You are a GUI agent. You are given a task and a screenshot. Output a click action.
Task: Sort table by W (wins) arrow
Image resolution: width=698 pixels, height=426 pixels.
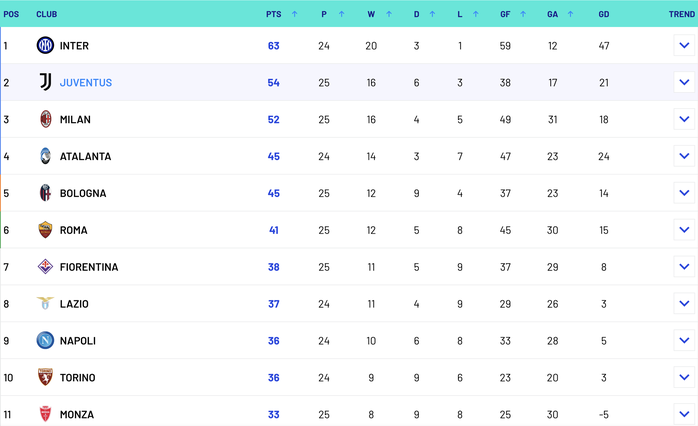click(x=389, y=14)
